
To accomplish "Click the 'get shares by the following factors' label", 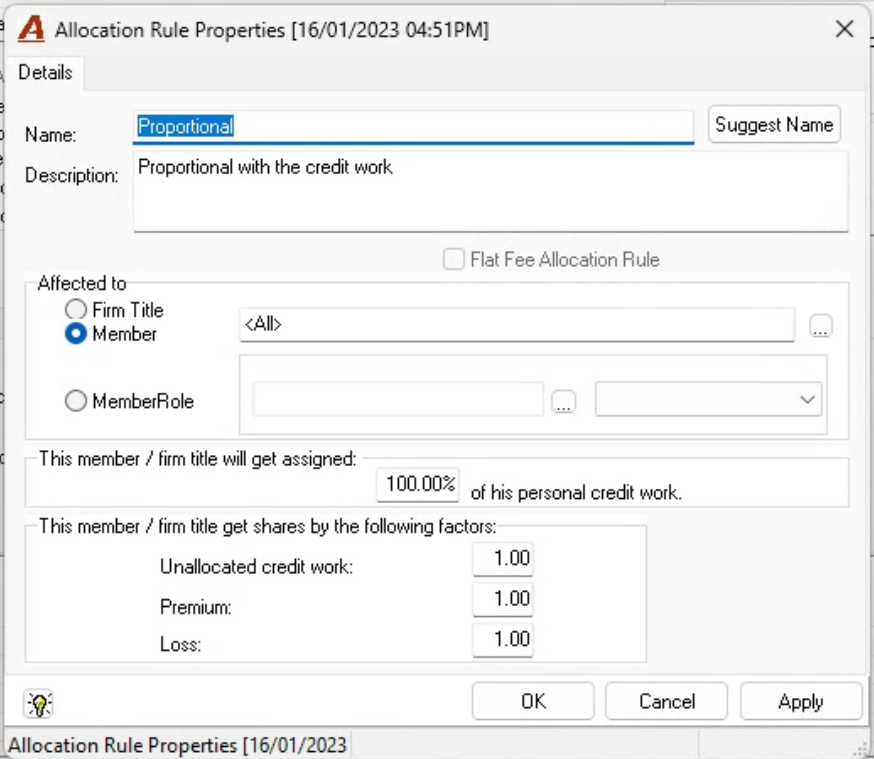I will pos(267,526).
